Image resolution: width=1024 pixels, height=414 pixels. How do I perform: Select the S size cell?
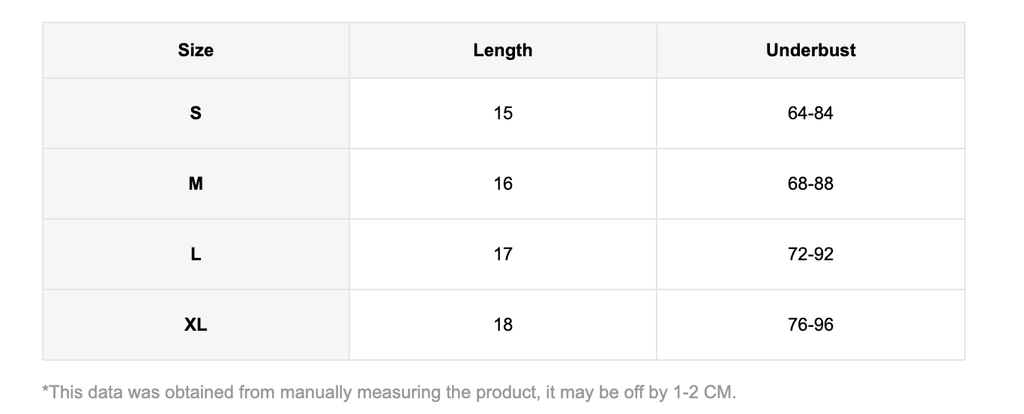click(195, 113)
